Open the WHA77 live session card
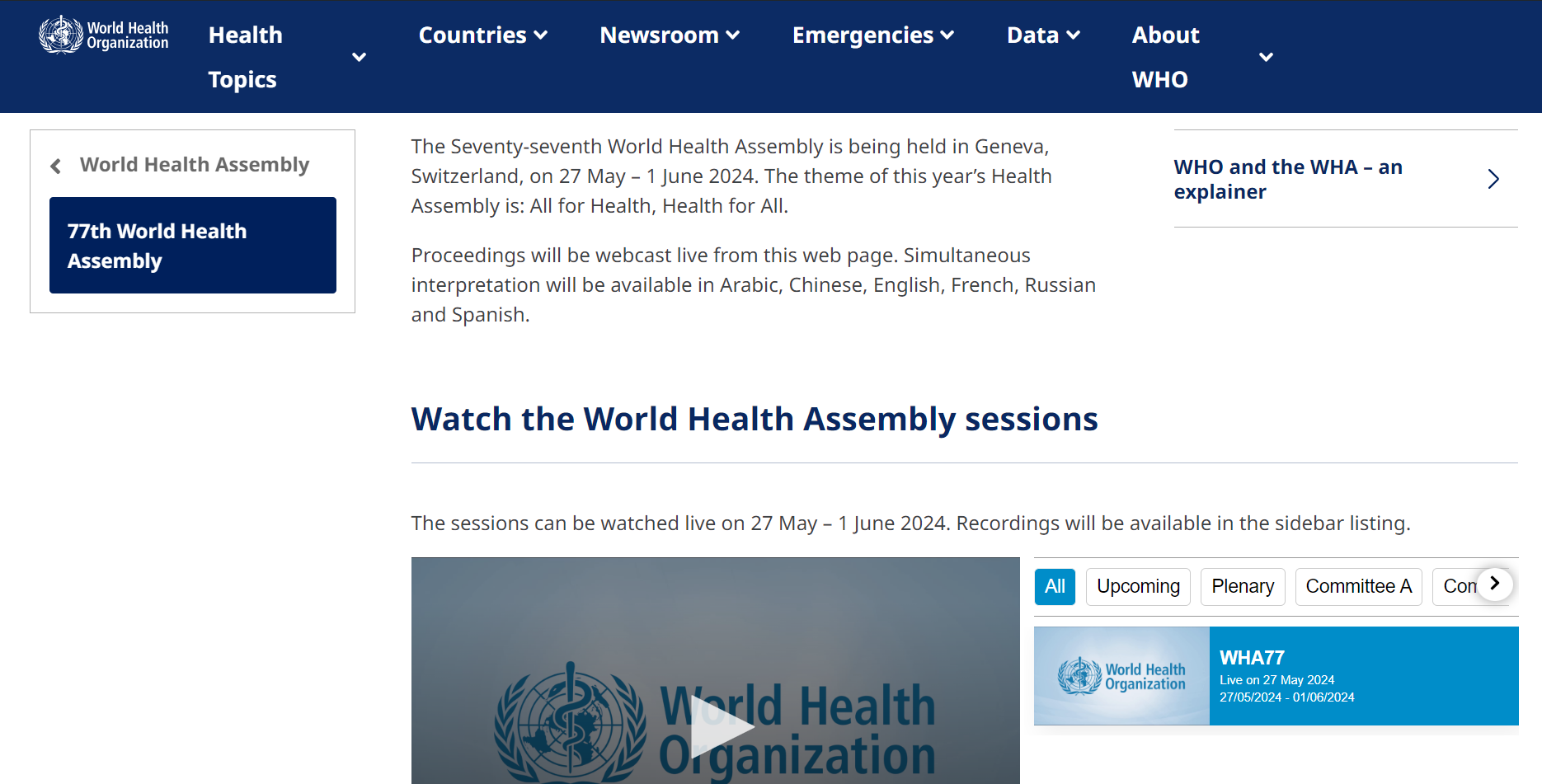Viewport: 1542px width, 784px height. (x=1276, y=676)
